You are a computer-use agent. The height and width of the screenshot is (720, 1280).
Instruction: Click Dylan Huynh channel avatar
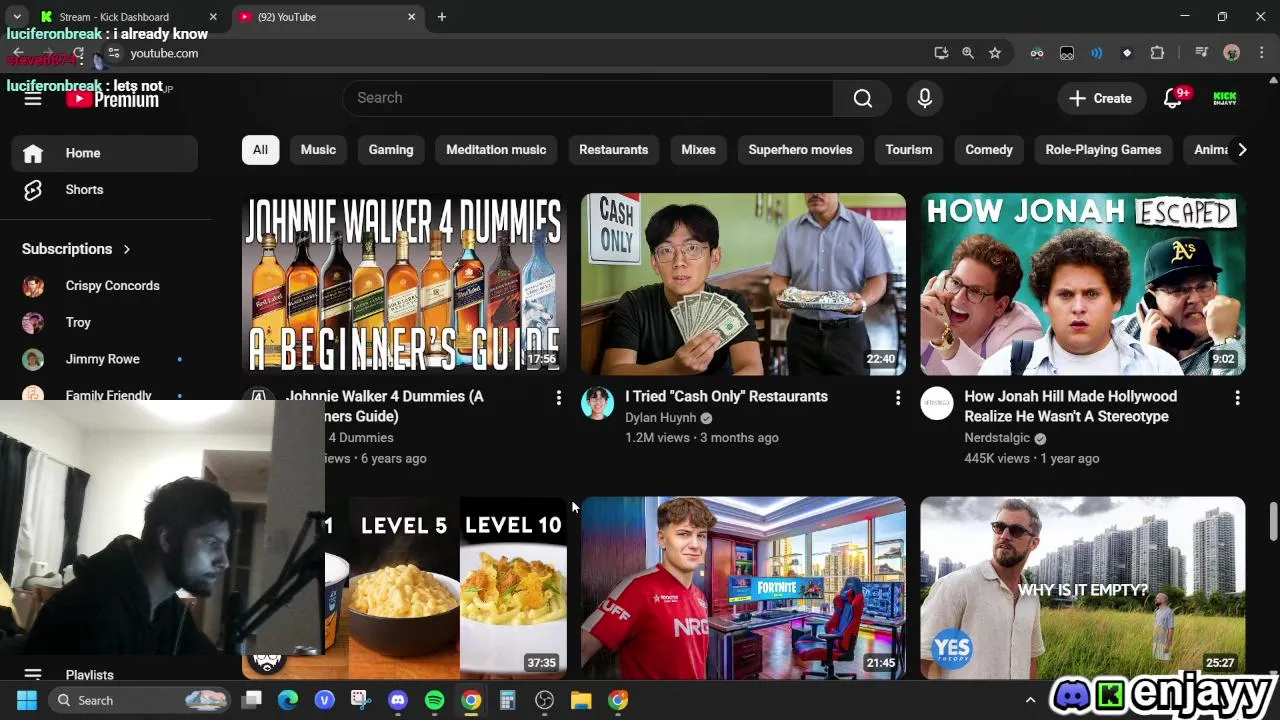(598, 404)
